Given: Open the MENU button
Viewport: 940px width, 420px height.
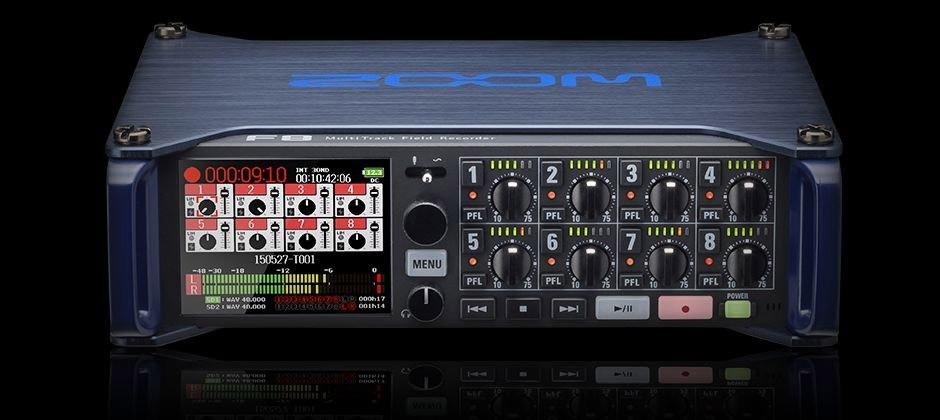Looking at the screenshot, I should [426, 263].
